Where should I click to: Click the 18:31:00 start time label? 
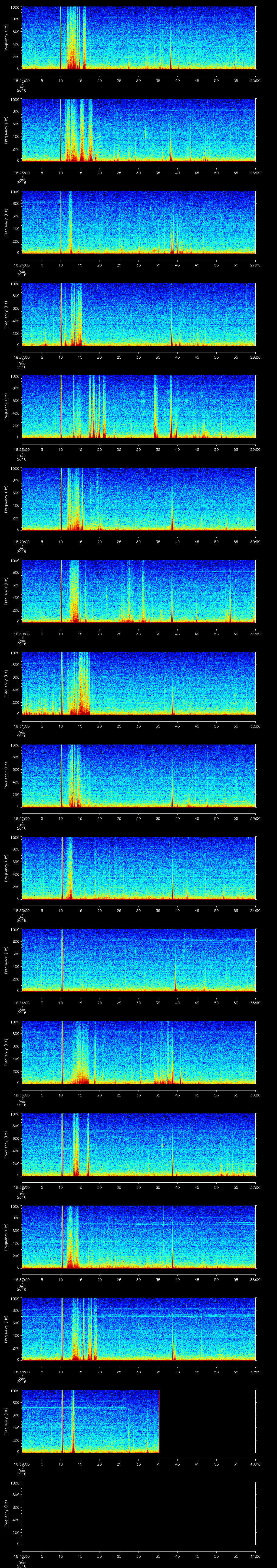(22, 726)
